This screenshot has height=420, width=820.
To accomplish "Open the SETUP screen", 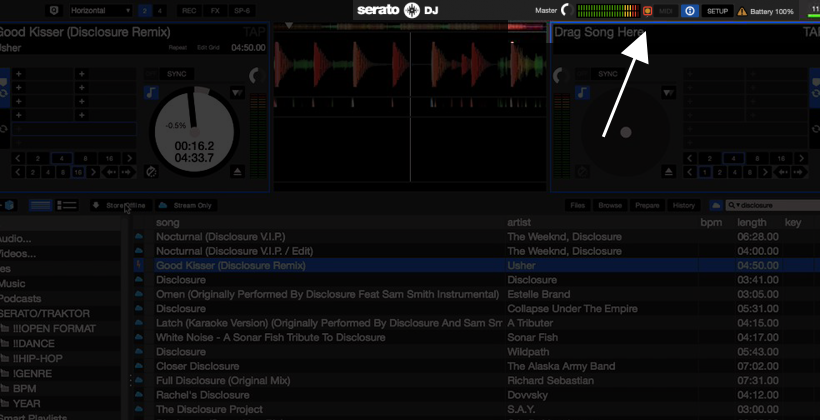I will click(718, 10).
